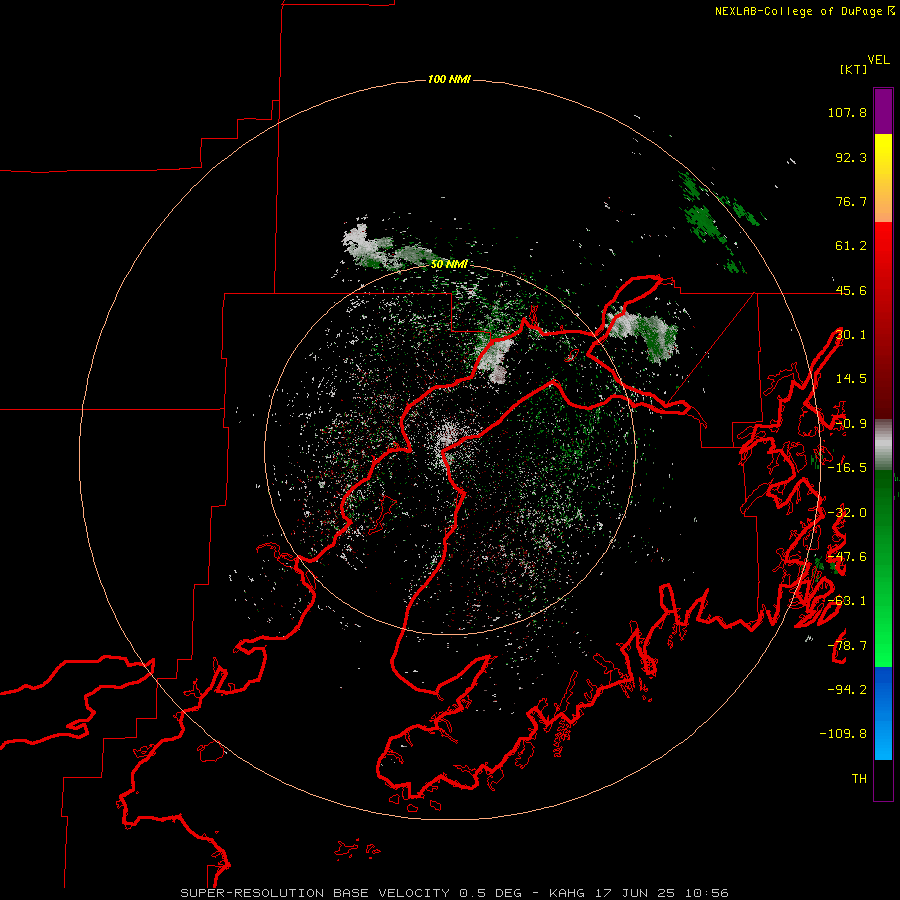The height and width of the screenshot is (900, 900).
Task: Click the 76.7 scale value
Action: pyautogui.click(x=851, y=201)
